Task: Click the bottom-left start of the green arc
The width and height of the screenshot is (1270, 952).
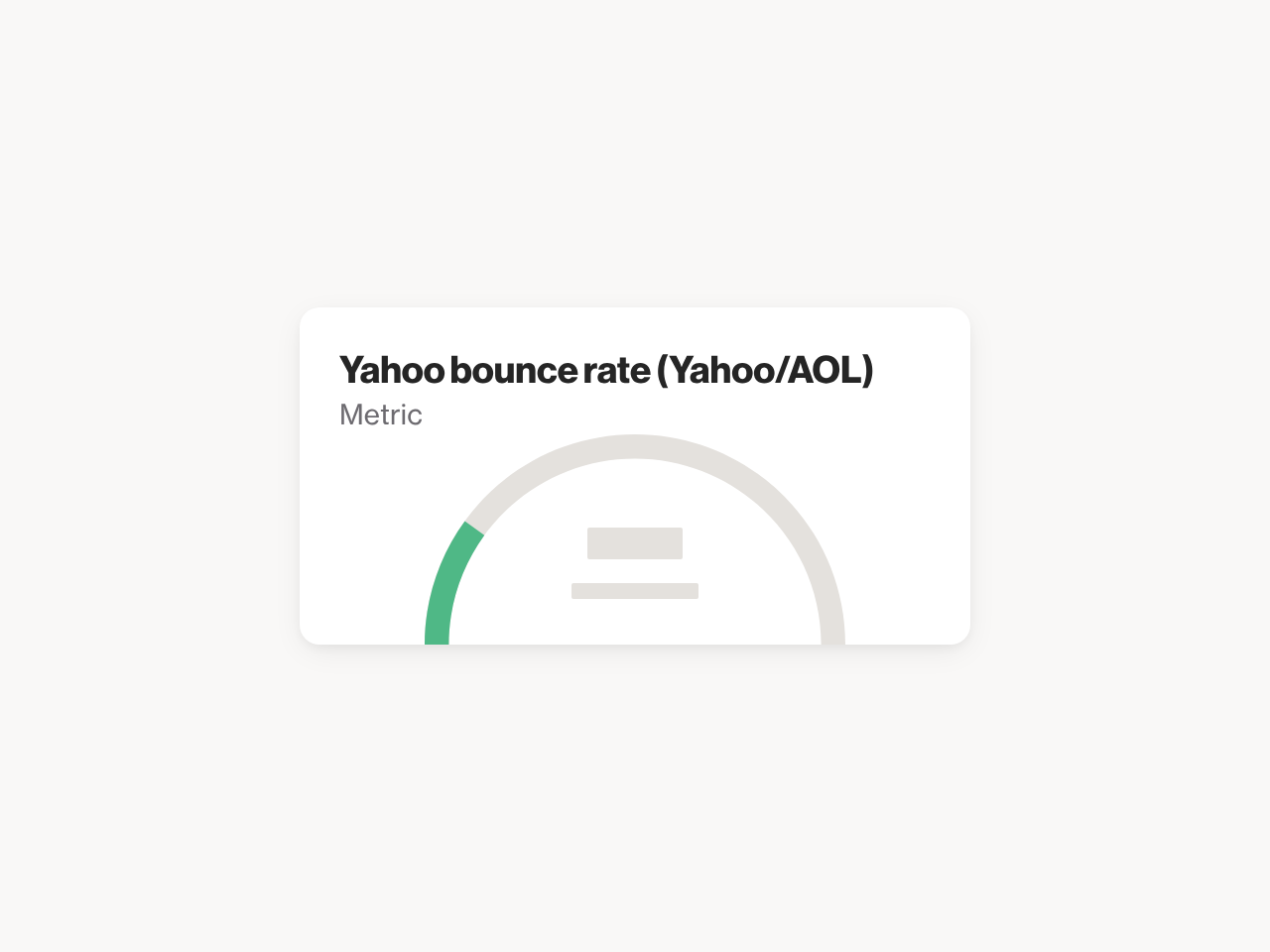Action: coord(438,635)
